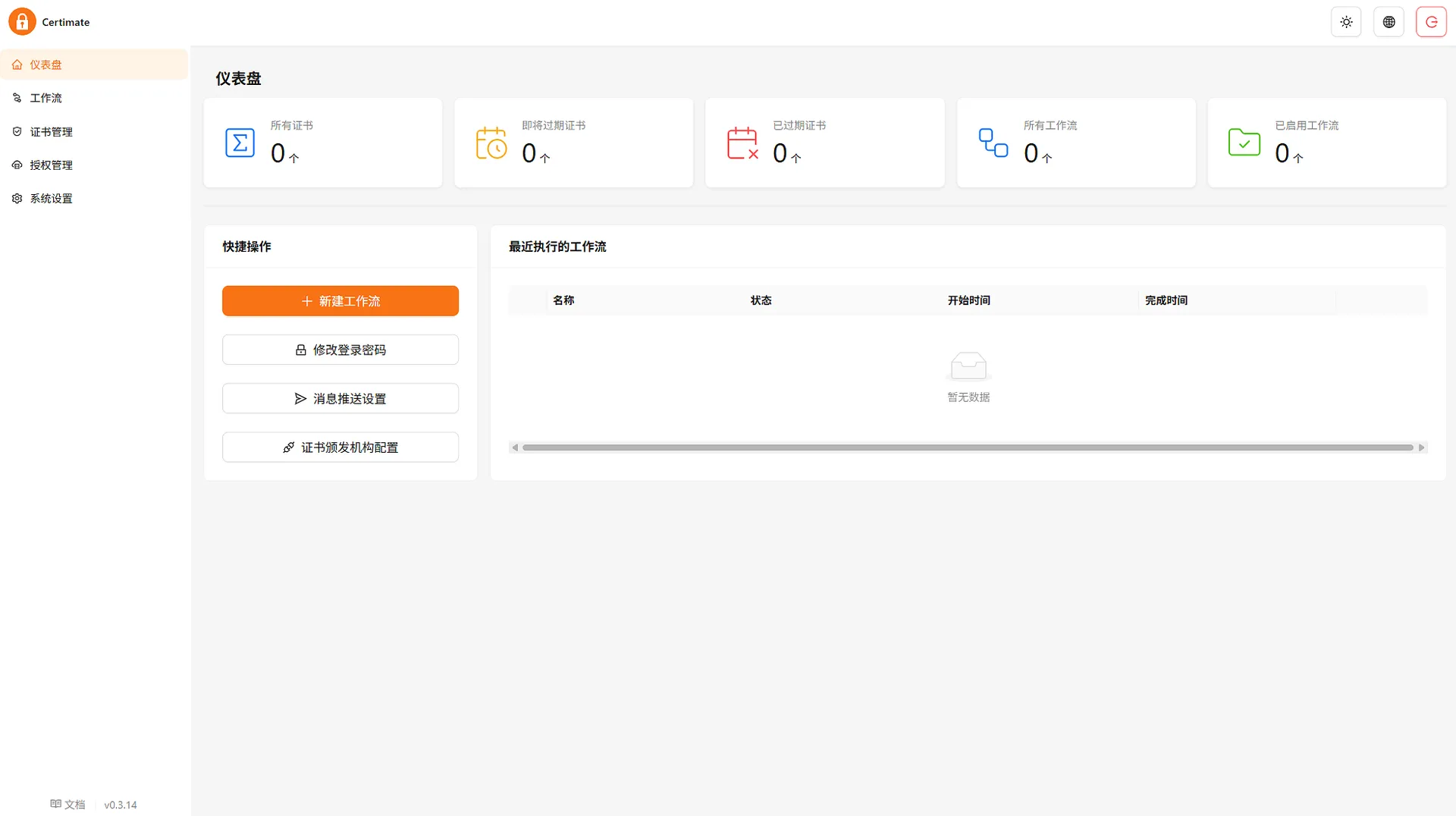
Task: Click the clock calendar icon on 即将过期证书 card
Action: (x=491, y=143)
